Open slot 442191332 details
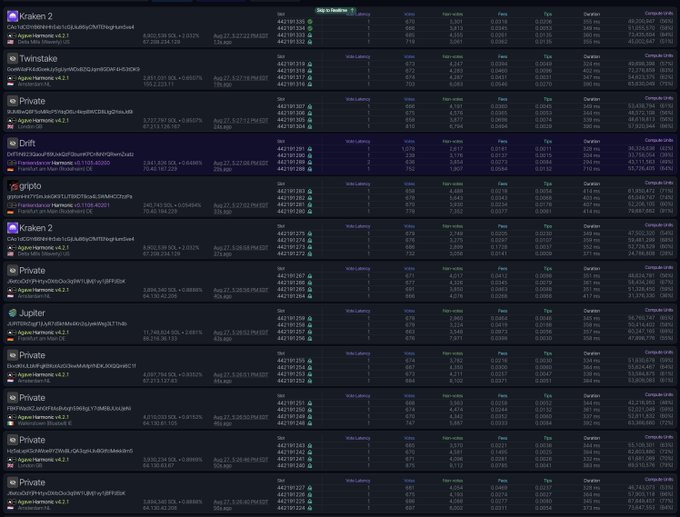Viewport: 680px width, 517px height. tap(291, 42)
